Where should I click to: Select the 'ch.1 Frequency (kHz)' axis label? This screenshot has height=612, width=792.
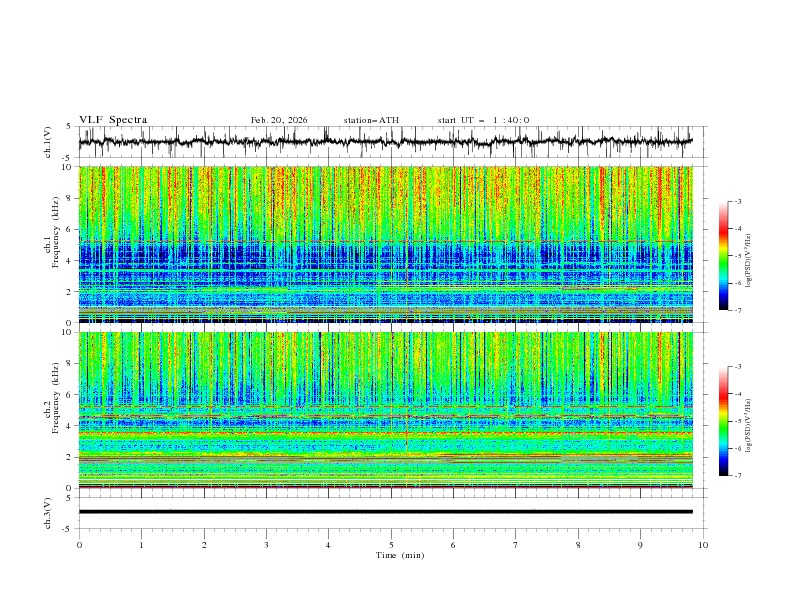(53, 233)
